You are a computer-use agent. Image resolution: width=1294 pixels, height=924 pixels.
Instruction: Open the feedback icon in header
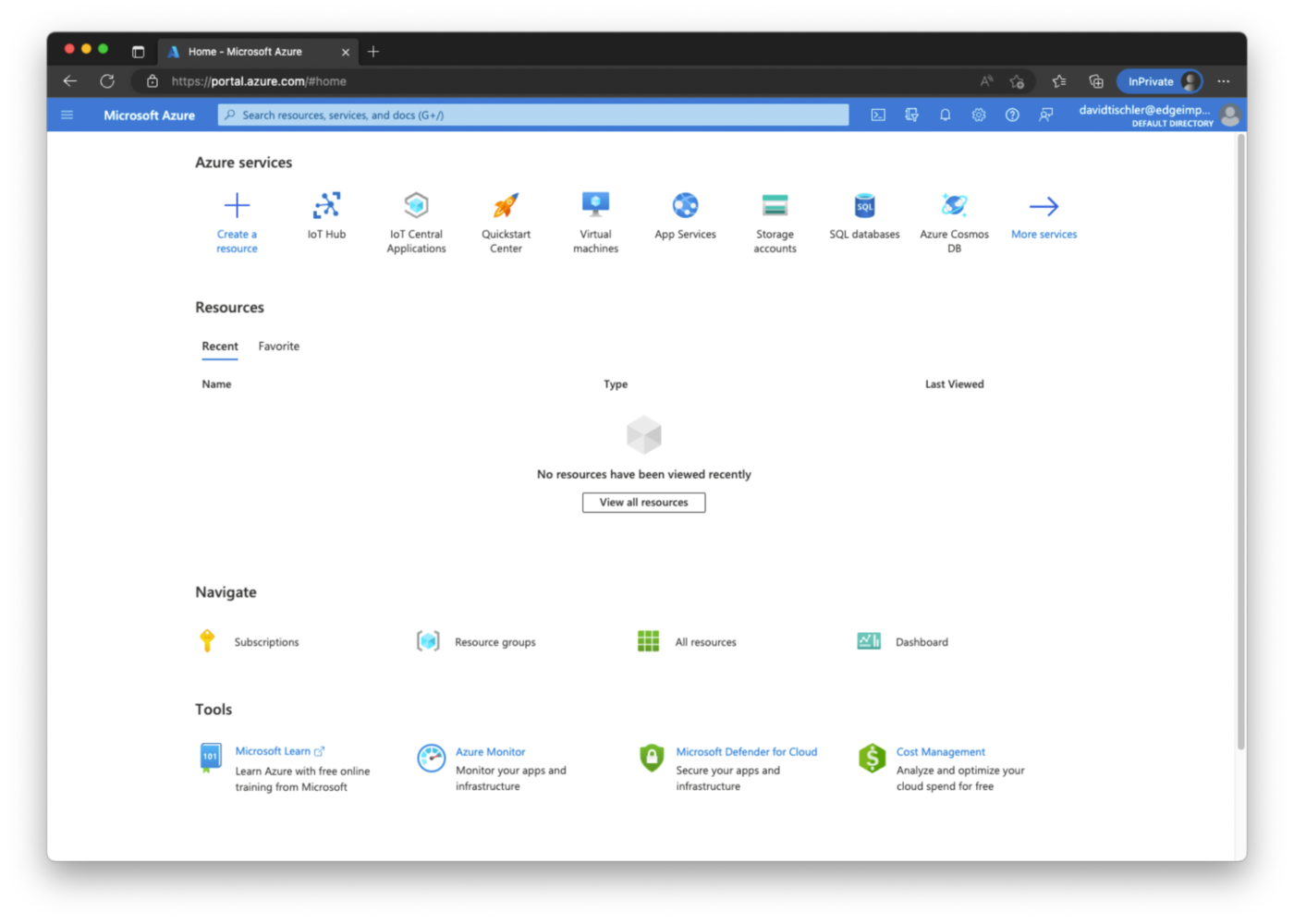tap(1045, 115)
